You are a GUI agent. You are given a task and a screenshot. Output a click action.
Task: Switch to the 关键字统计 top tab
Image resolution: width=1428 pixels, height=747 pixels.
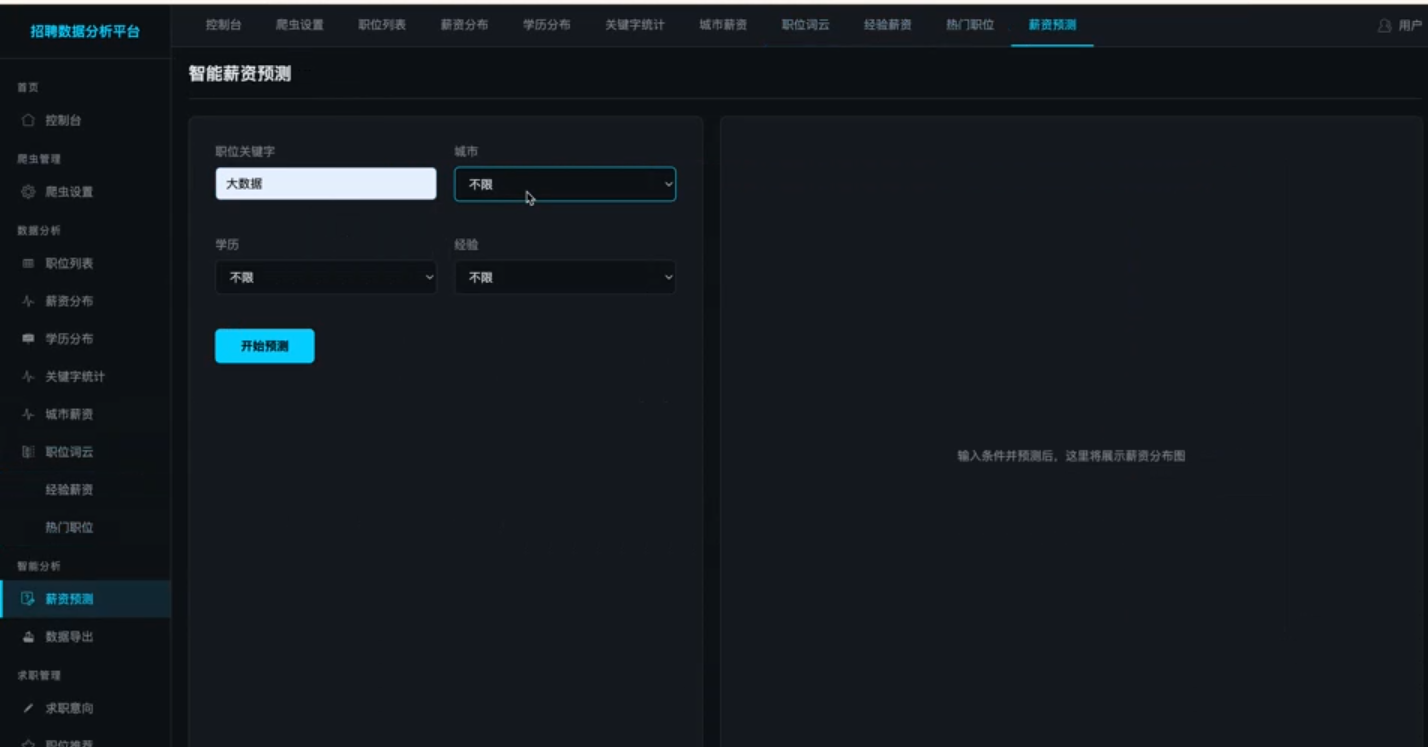pos(635,25)
